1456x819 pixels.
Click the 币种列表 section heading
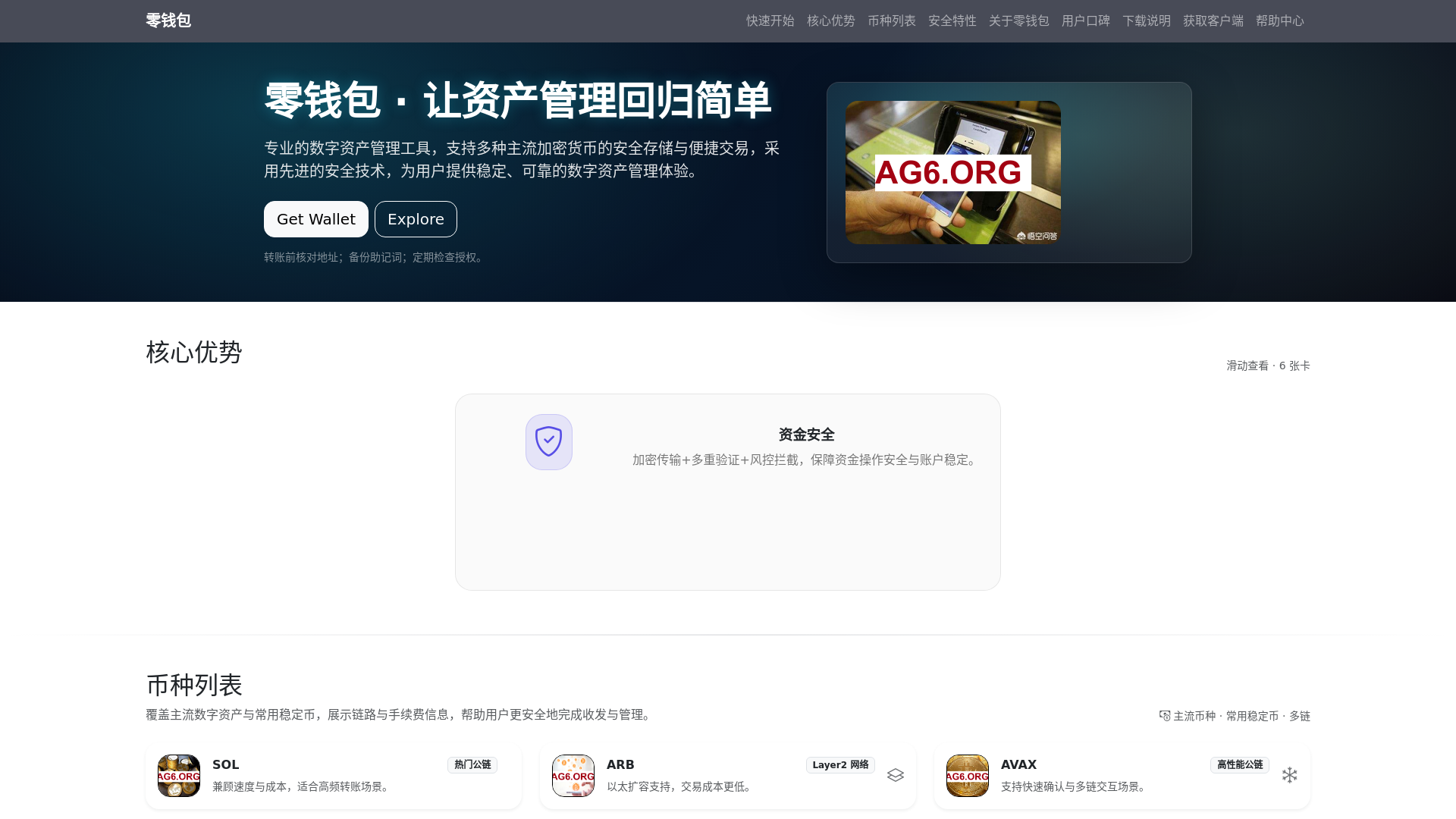(194, 685)
